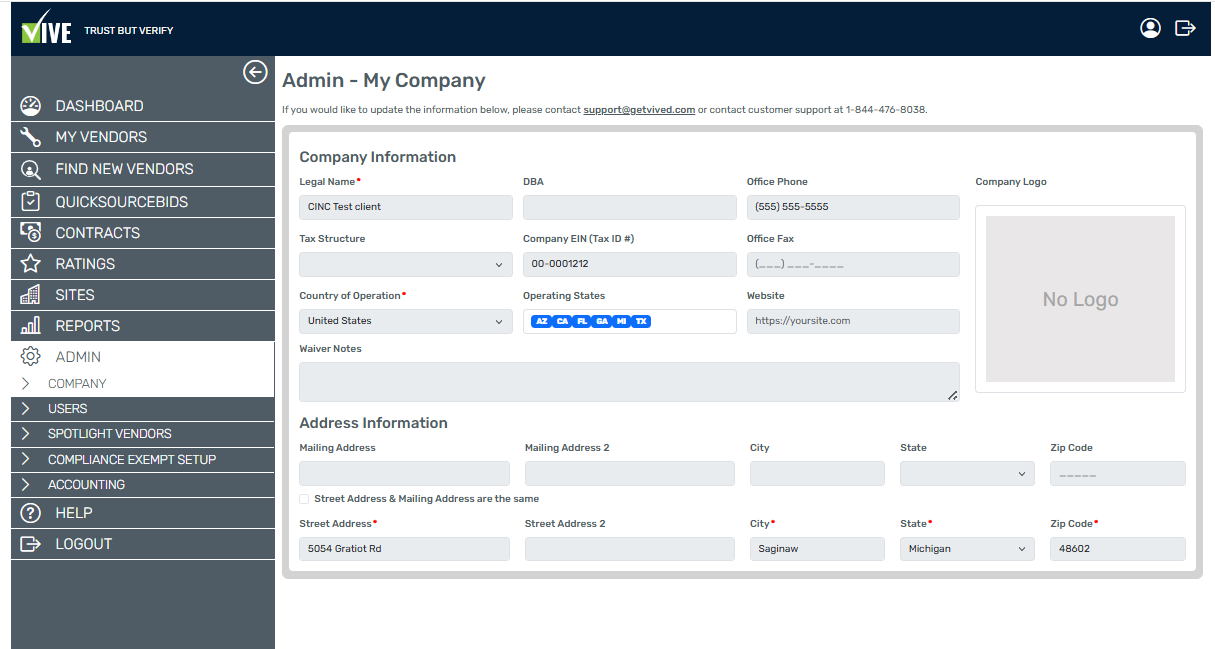The height and width of the screenshot is (649, 1215).
Task: Click the QuickSourceBids clipboard icon
Action: 31,202
